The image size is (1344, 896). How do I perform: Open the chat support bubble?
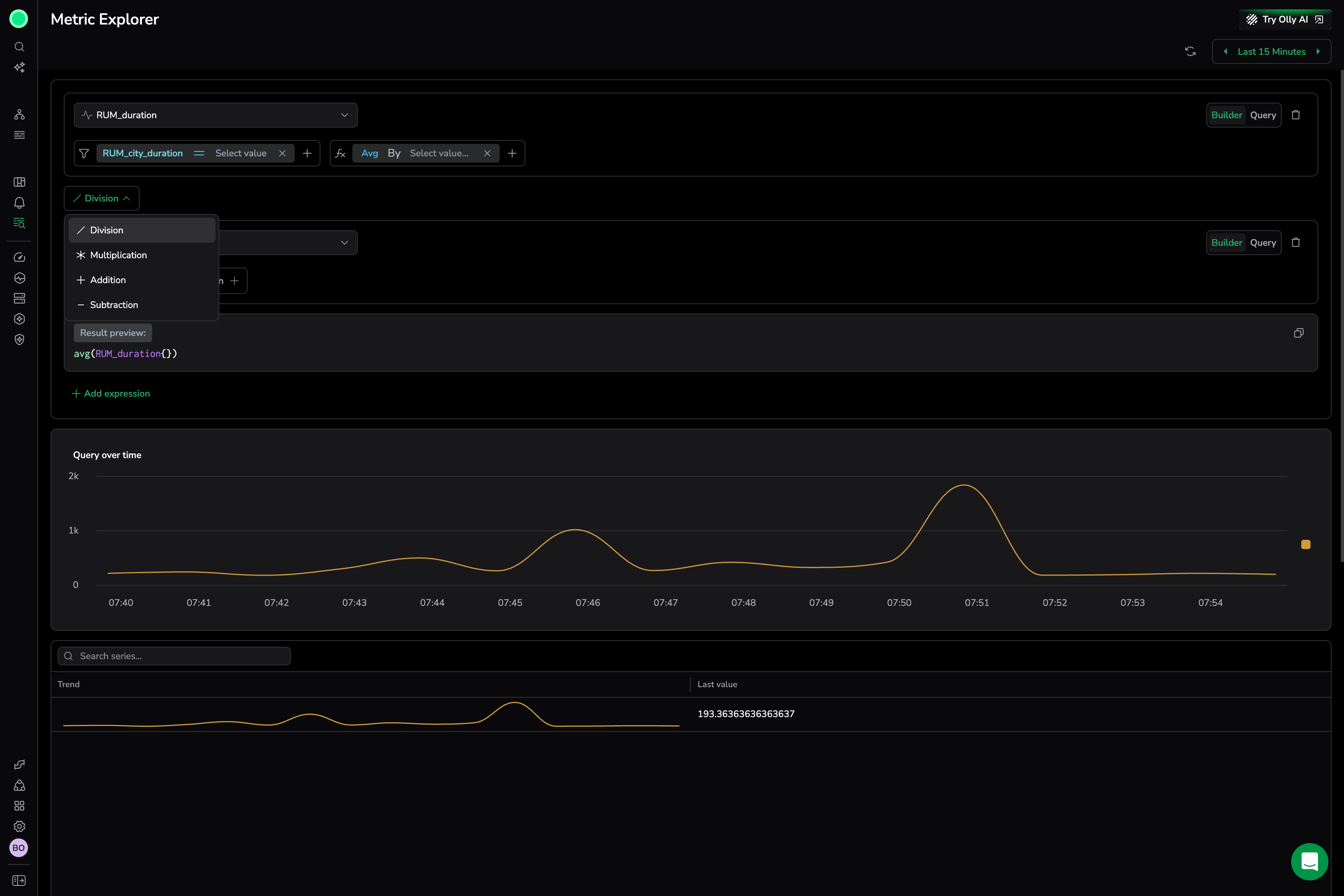click(x=1309, y=861)
